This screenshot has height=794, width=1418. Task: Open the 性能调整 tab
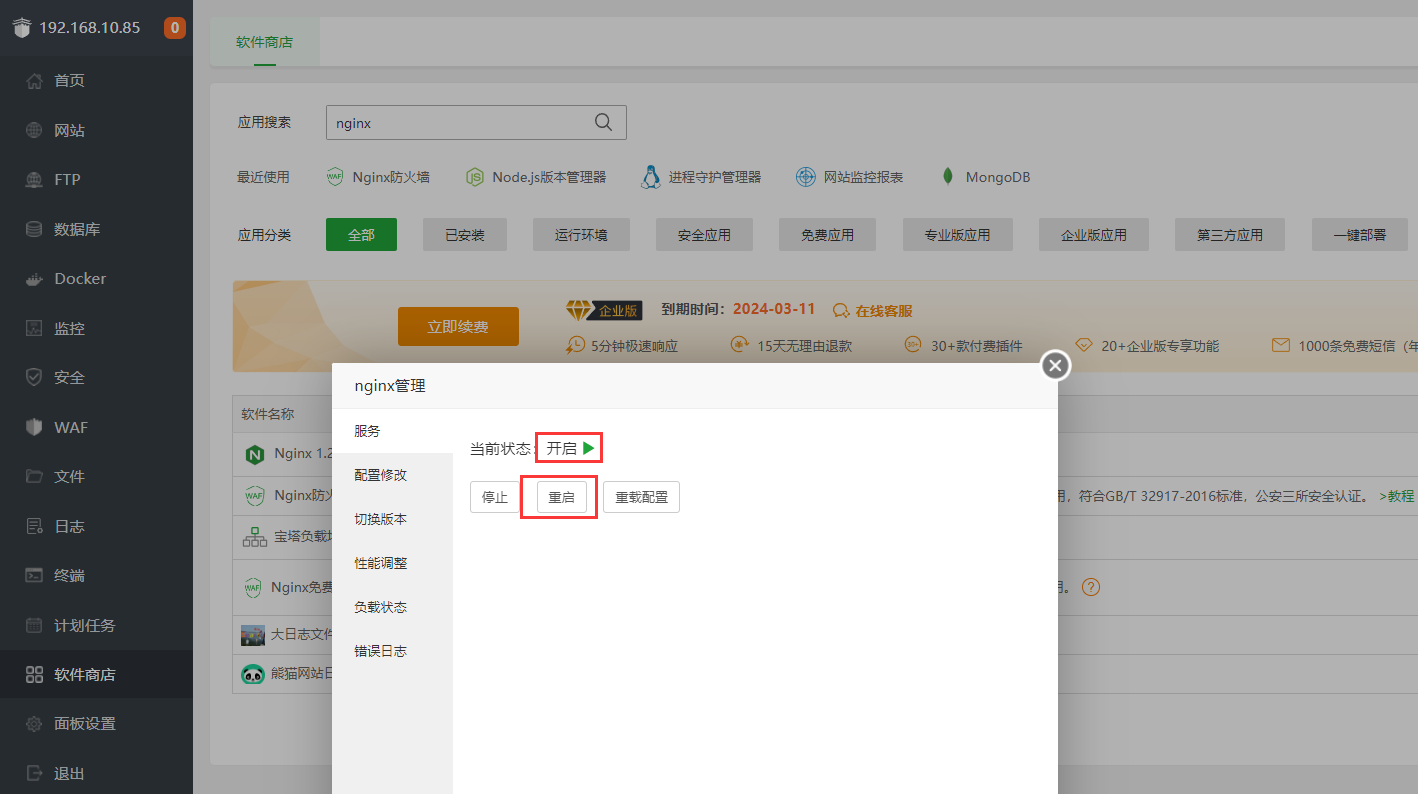pos(392,563)
